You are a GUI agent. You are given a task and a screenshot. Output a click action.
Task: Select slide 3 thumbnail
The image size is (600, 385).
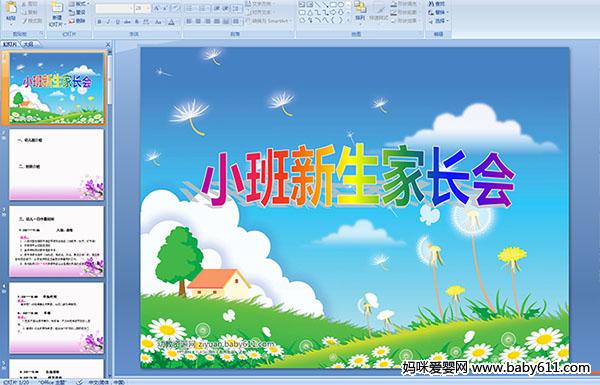[x=57, y=241]
